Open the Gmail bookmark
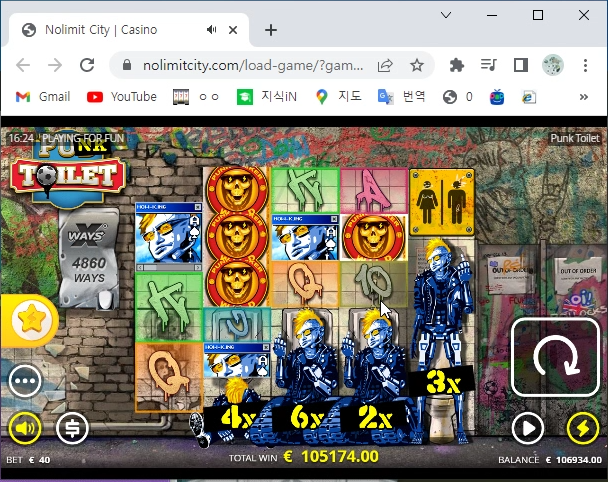The width and height of the screenshot is (608, 482). pyautogui.click(x=43, y=97)
